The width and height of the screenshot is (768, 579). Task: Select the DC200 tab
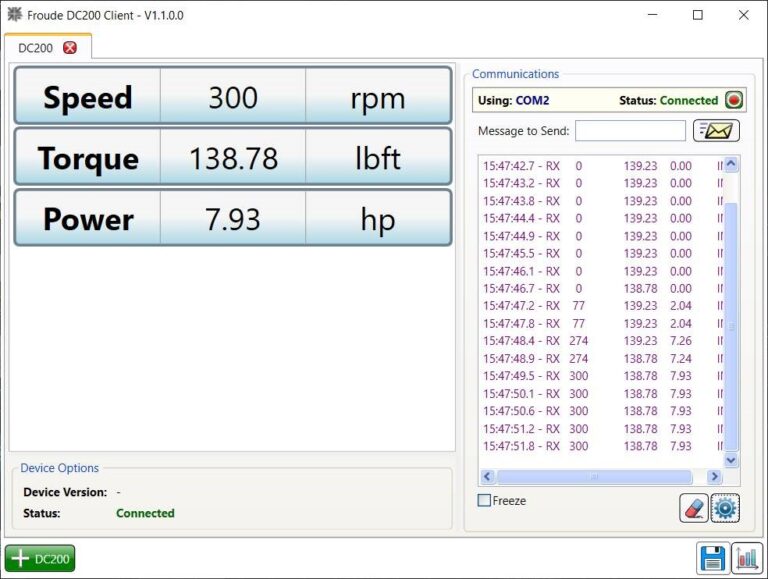(48, 47)
